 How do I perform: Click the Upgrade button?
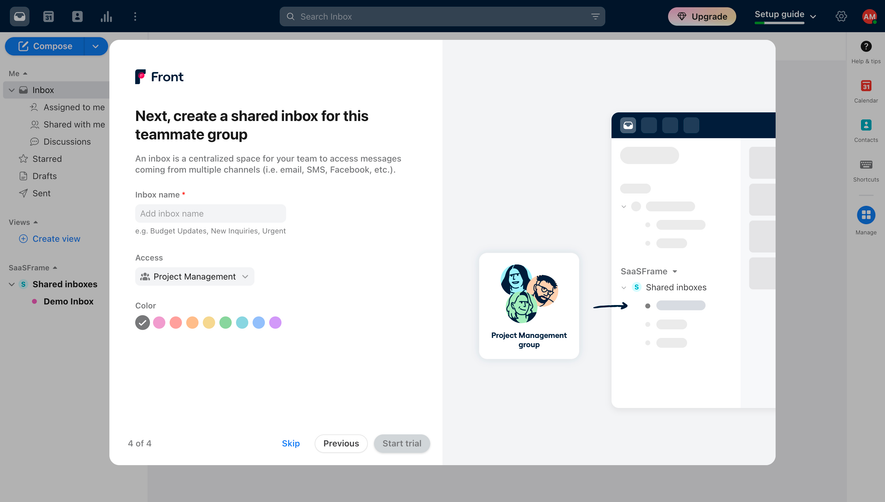[702, 16]
